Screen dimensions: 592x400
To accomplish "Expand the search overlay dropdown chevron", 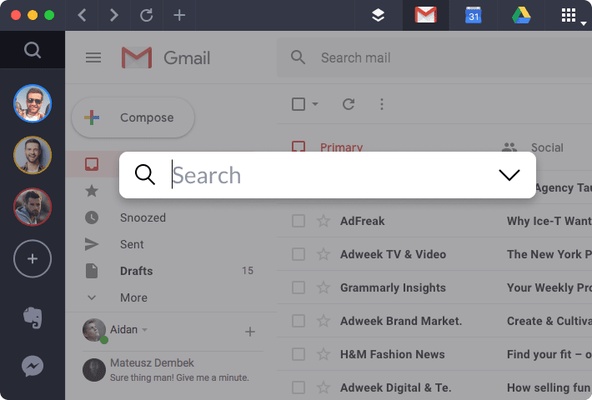I will point(509,175).
